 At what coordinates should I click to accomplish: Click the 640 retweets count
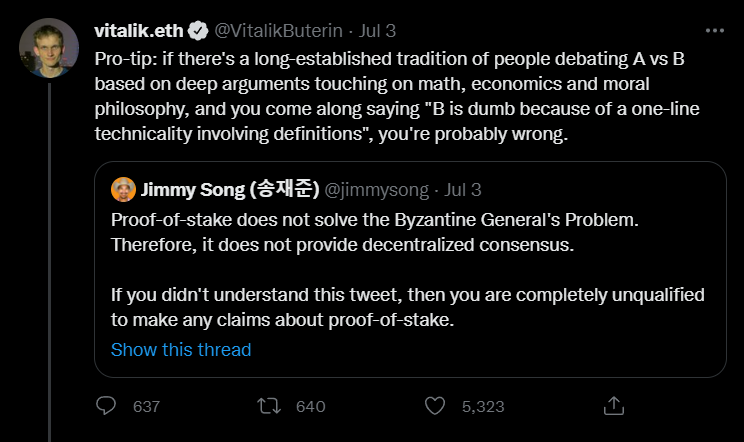coord(311,407)
